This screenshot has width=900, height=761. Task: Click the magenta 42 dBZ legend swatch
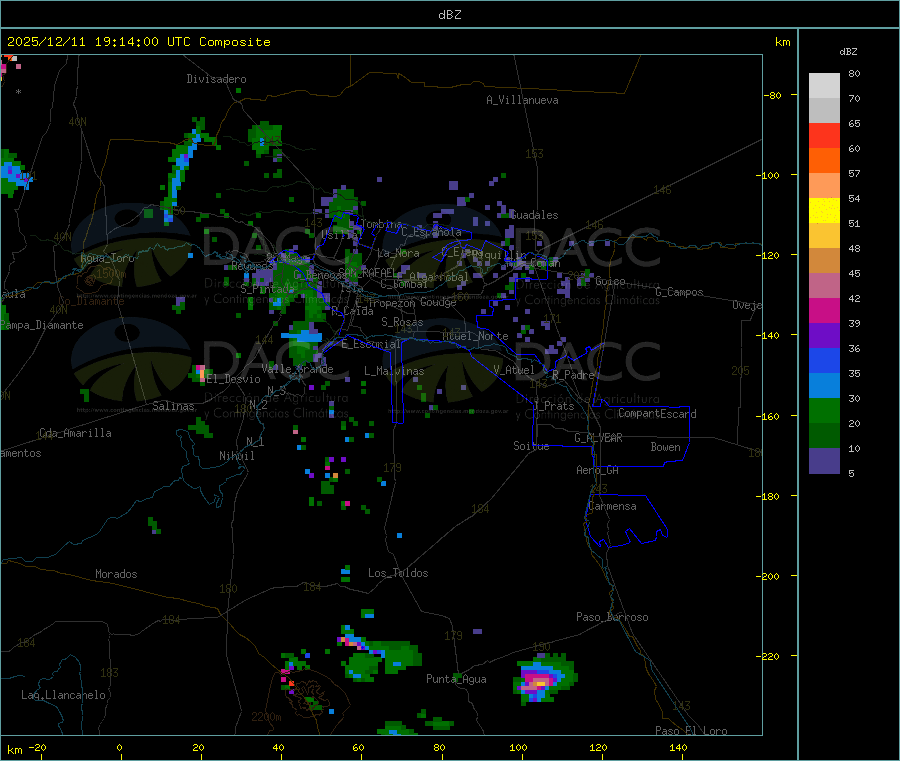click(824, 310)
